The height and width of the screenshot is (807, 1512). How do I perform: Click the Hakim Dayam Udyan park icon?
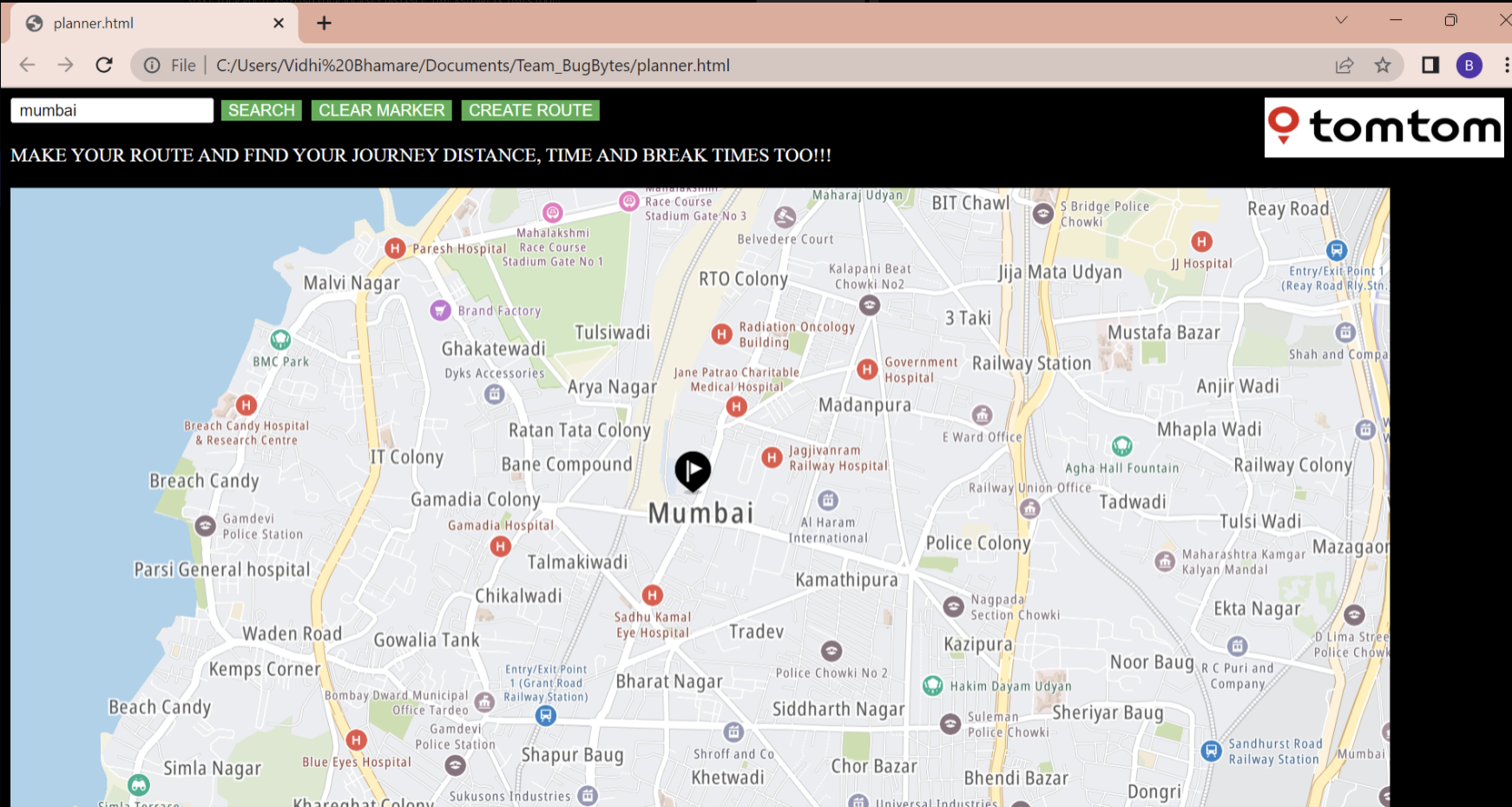coord(933,686)
